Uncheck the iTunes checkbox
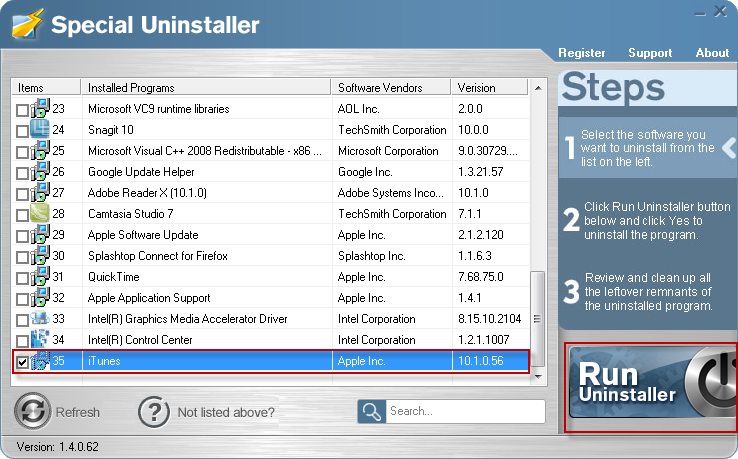This screenshot has width=738, height=459. 22,362
